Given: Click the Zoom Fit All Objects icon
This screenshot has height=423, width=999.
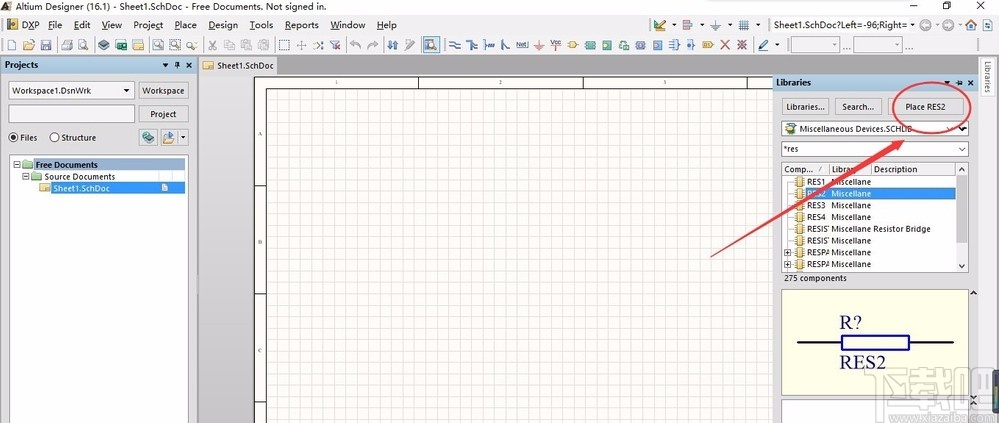Looking at the screenshot, I should point(157,45).
